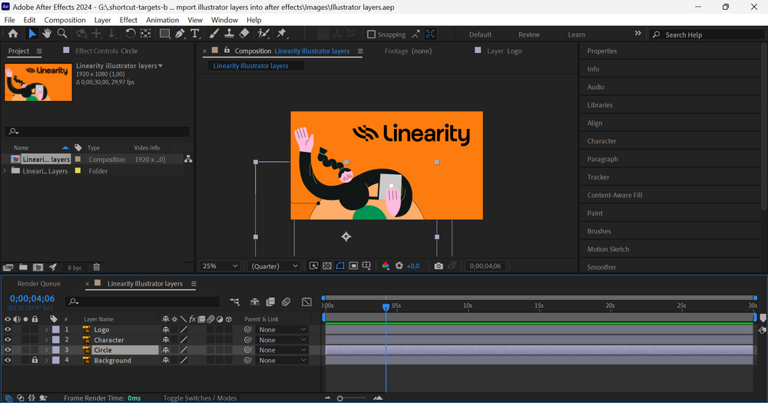Hide the Background layer eye
Screen dimensions: 768x403
click(x=7, y=360)
